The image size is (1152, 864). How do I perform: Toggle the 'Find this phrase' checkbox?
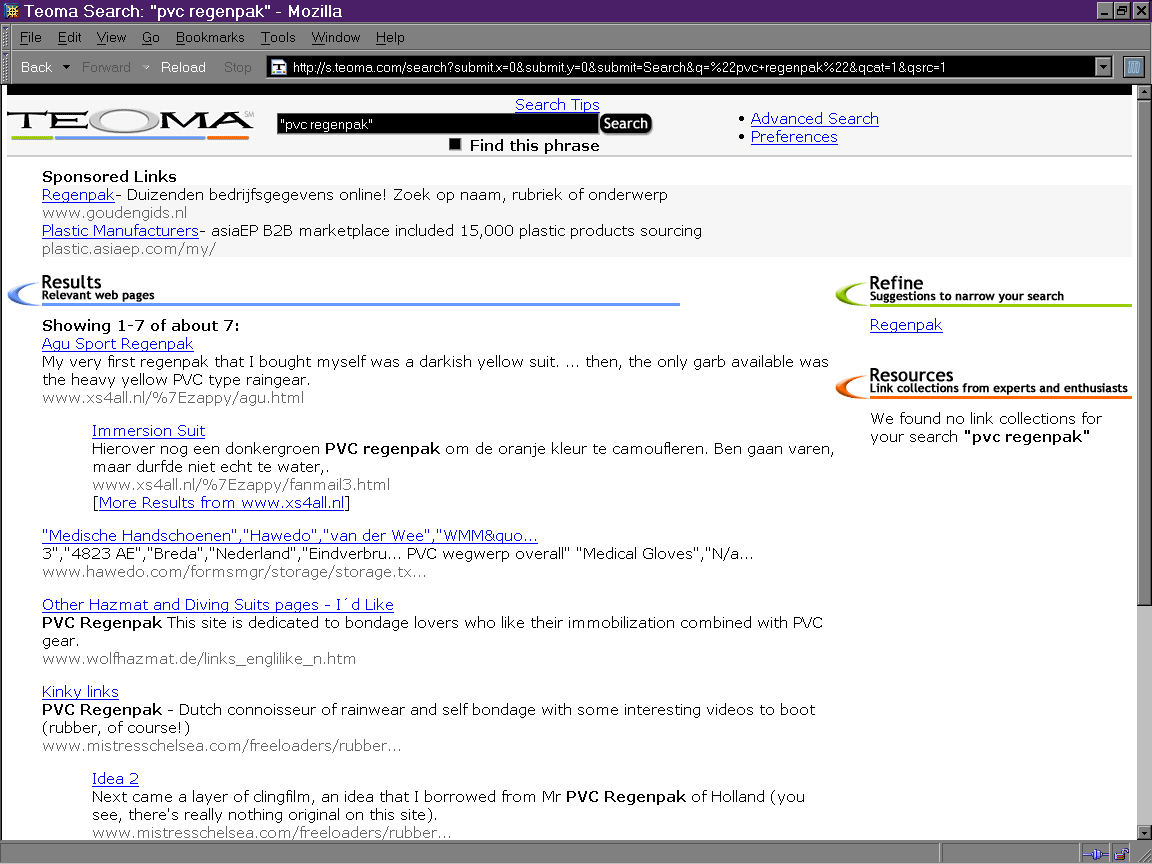pos(456,145)
